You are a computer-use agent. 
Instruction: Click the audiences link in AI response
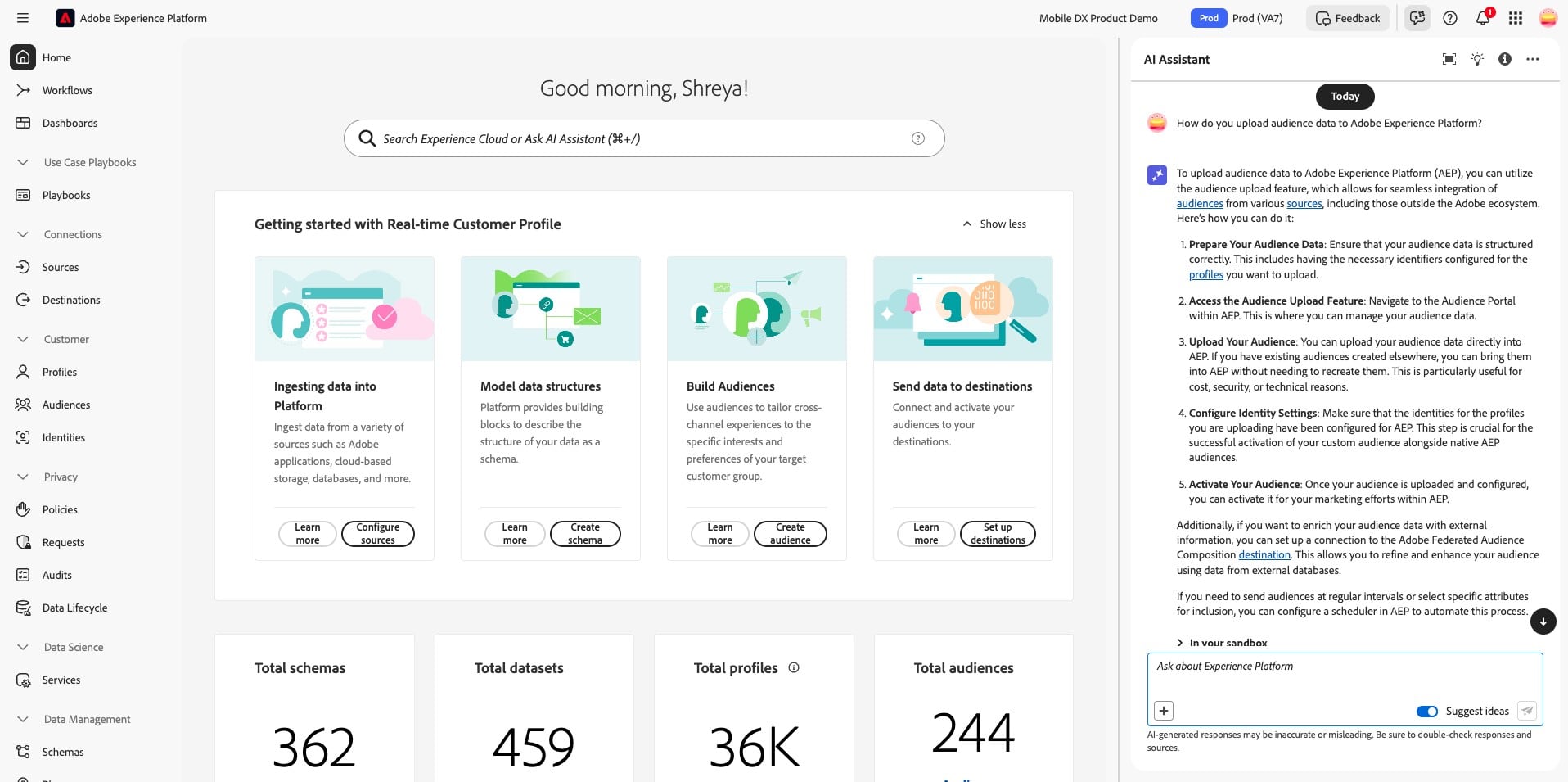point(1200,204)
